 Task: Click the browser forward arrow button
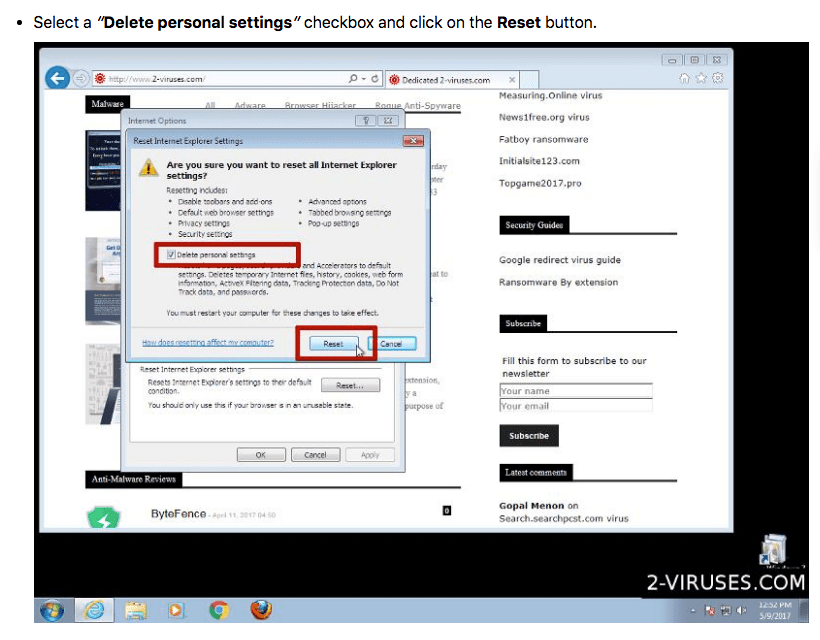(x=80, y=79)
